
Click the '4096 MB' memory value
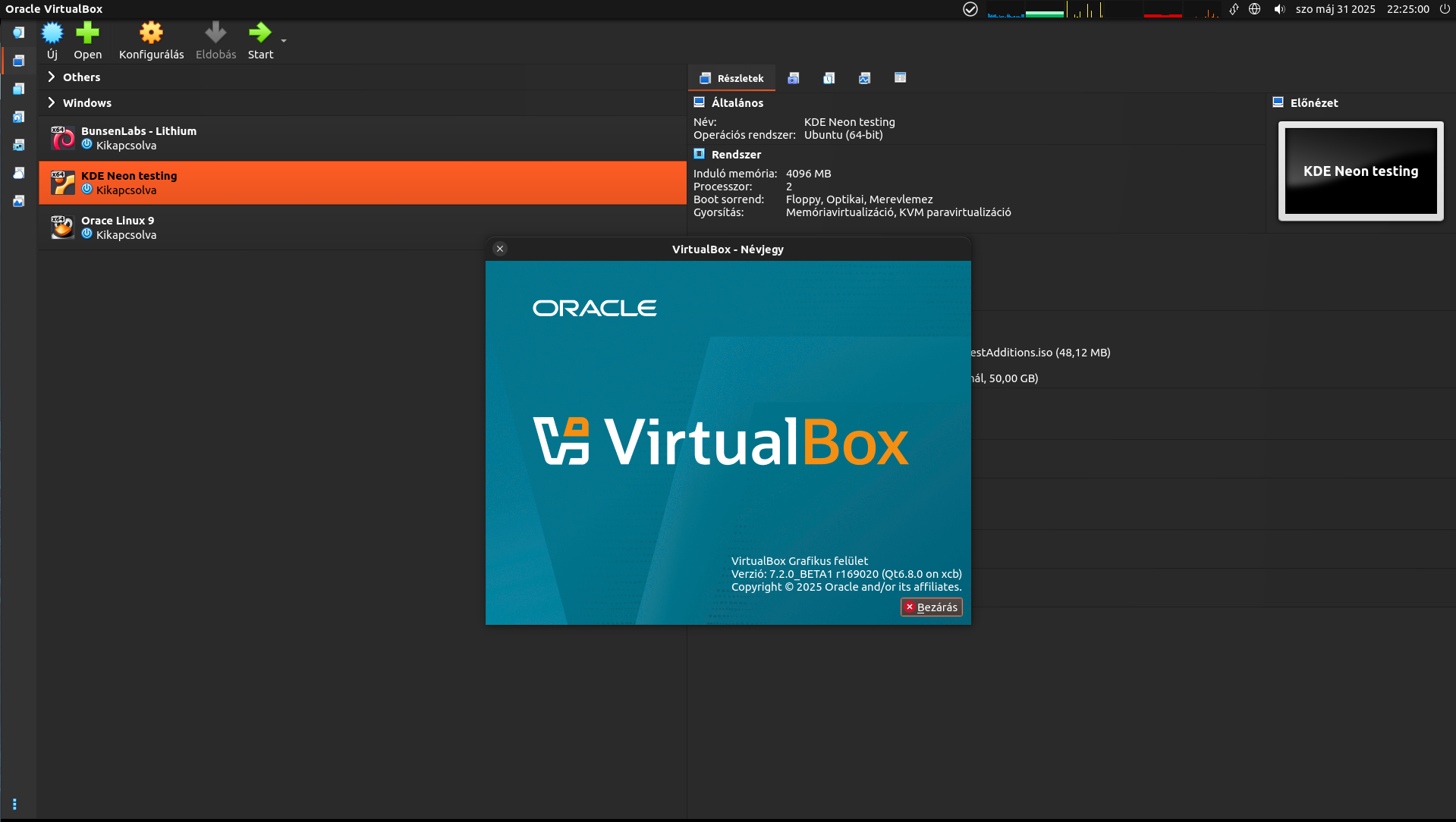click(809, 174)
